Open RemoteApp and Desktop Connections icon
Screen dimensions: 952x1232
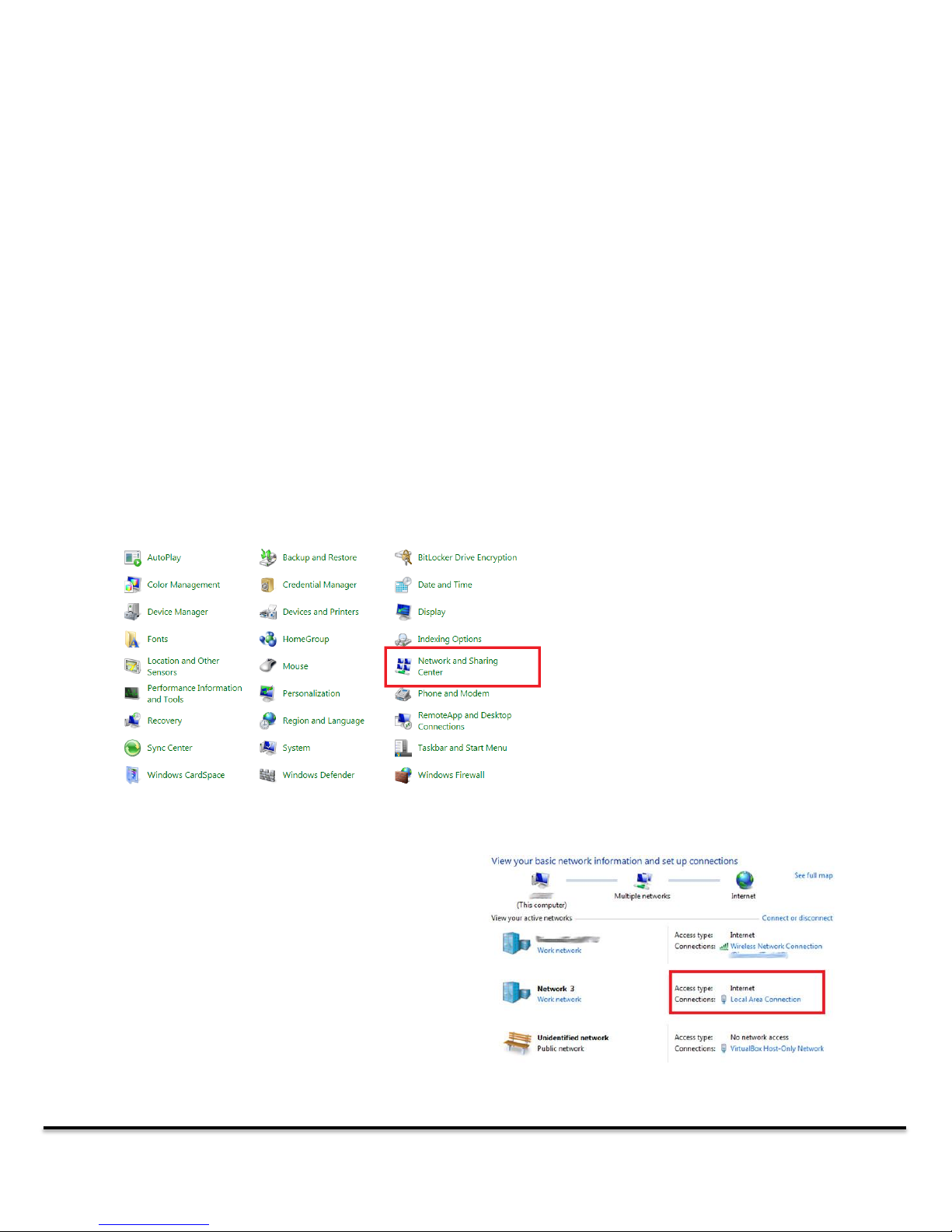[403, 721]
